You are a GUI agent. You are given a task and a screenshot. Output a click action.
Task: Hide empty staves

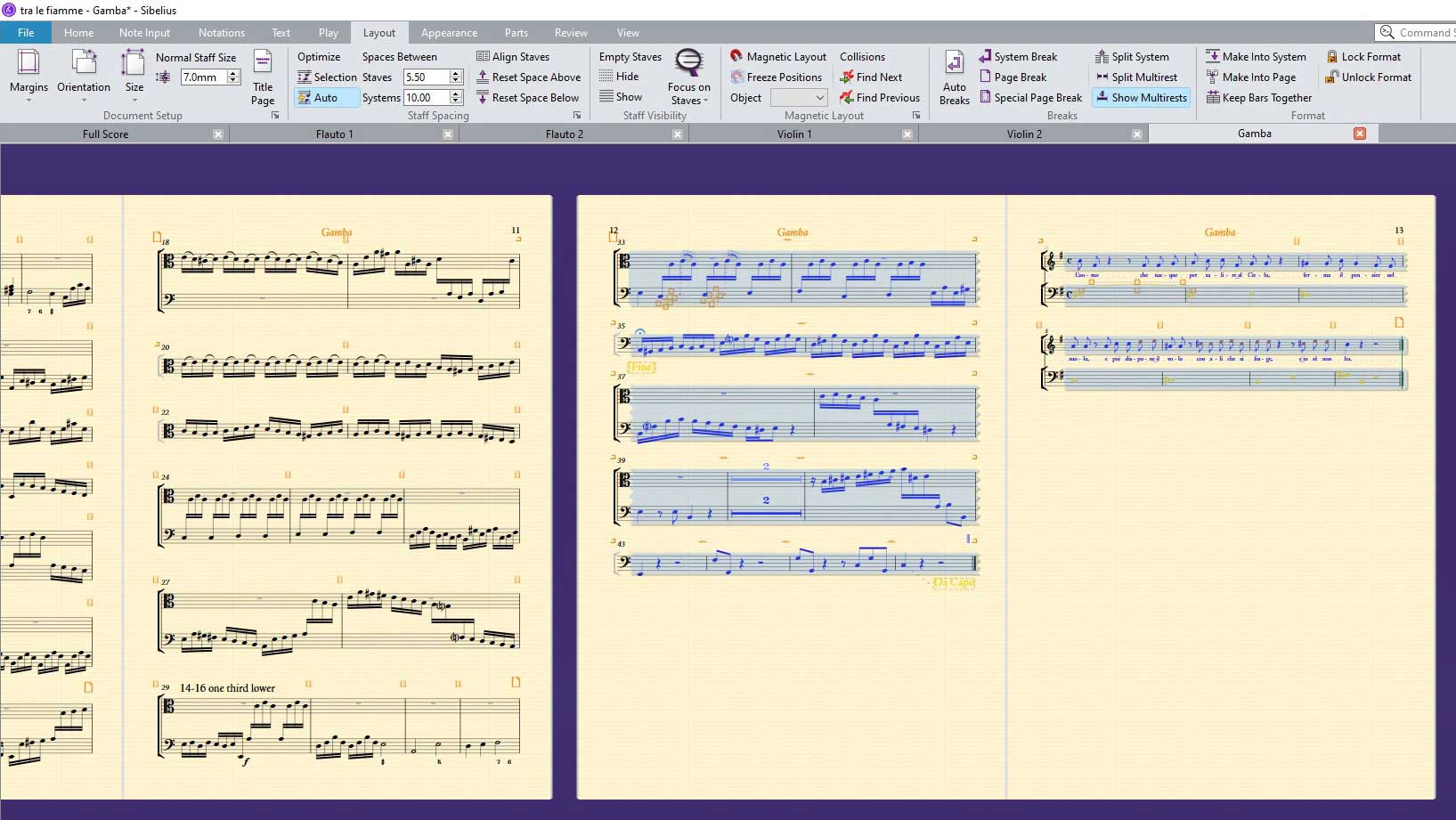coord(620,77)
